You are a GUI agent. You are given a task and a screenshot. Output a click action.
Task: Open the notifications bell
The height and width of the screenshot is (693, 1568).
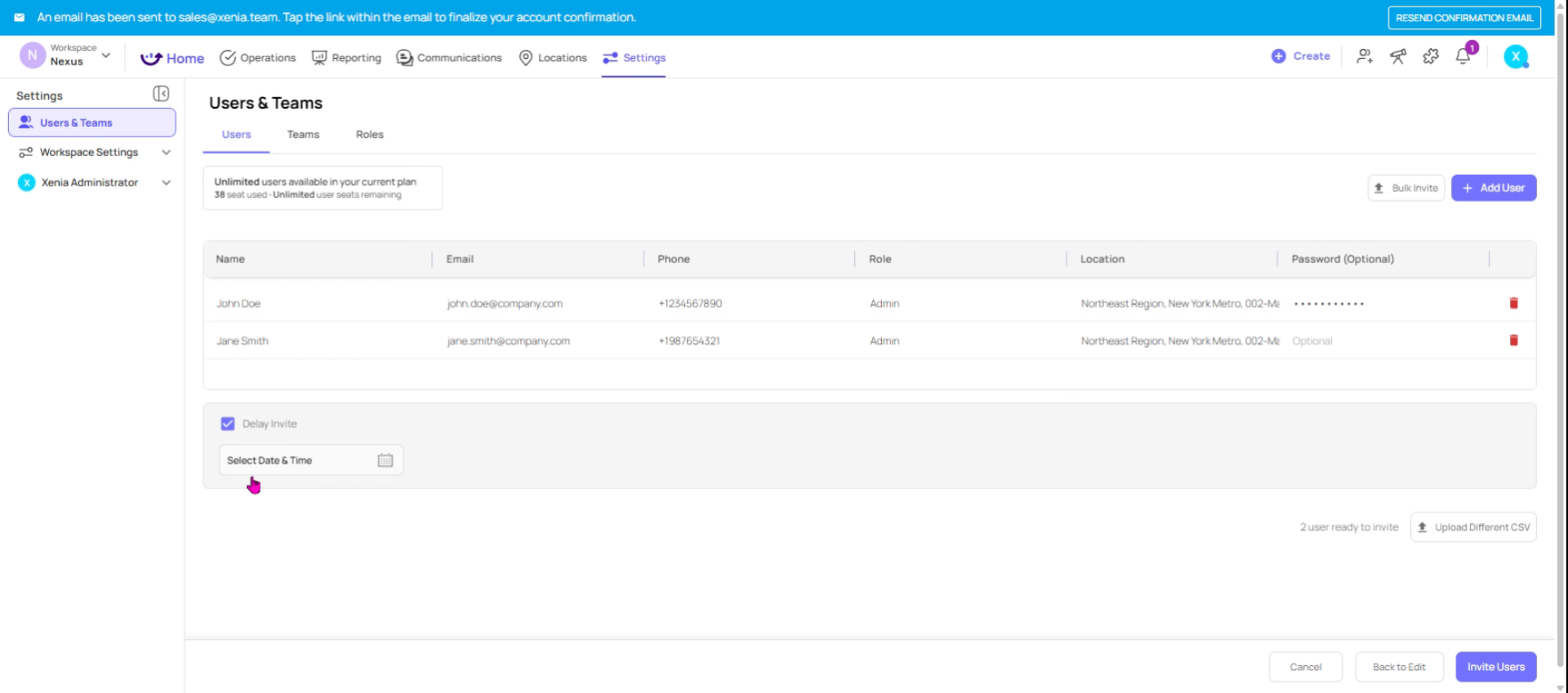tap(1463, 56)
